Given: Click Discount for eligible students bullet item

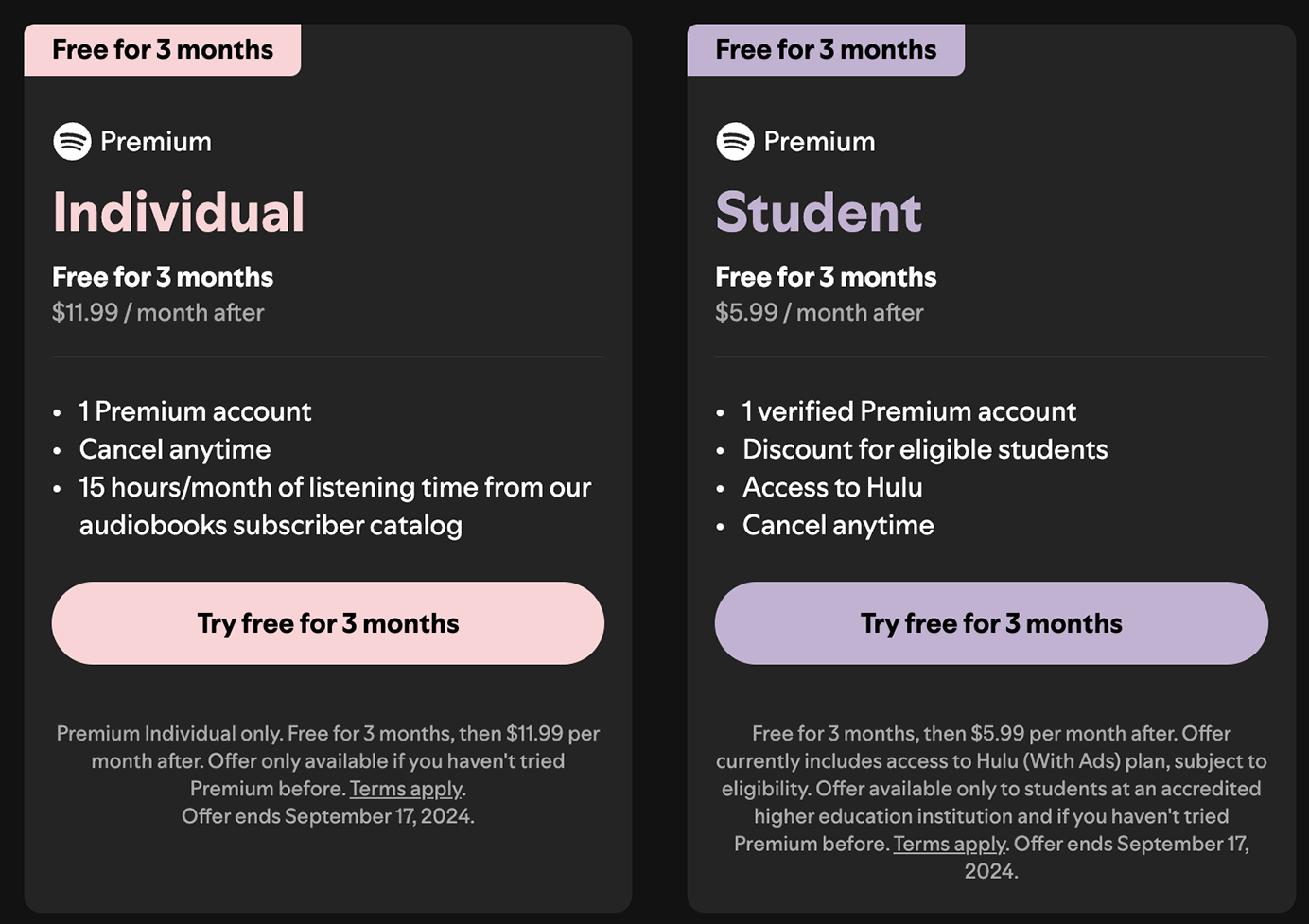Looking at the screenshot, I should click(x=925, y=449).
